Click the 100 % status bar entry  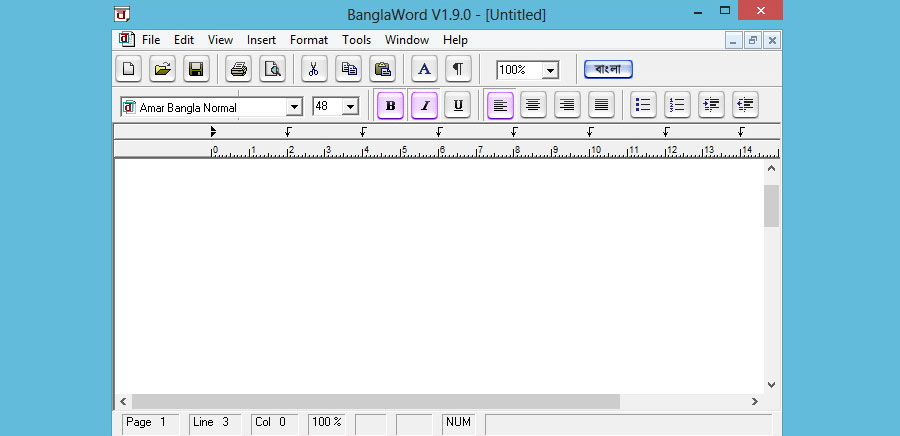coord(327,423)
